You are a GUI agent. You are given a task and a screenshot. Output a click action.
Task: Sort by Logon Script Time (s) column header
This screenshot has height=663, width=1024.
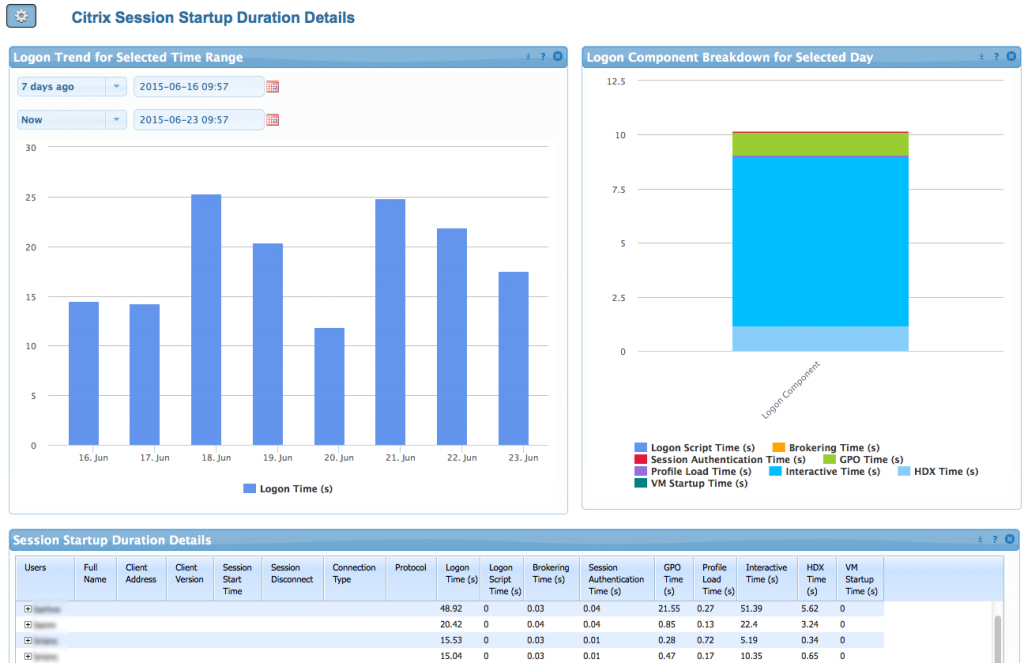[502, 578]
